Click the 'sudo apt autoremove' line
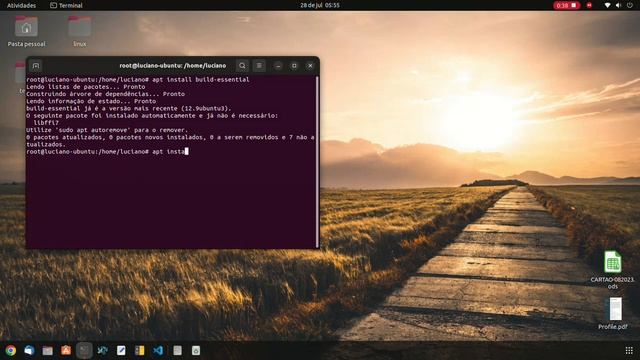The width and height of the screenshot is (640, 360). (x=107, y=130)
